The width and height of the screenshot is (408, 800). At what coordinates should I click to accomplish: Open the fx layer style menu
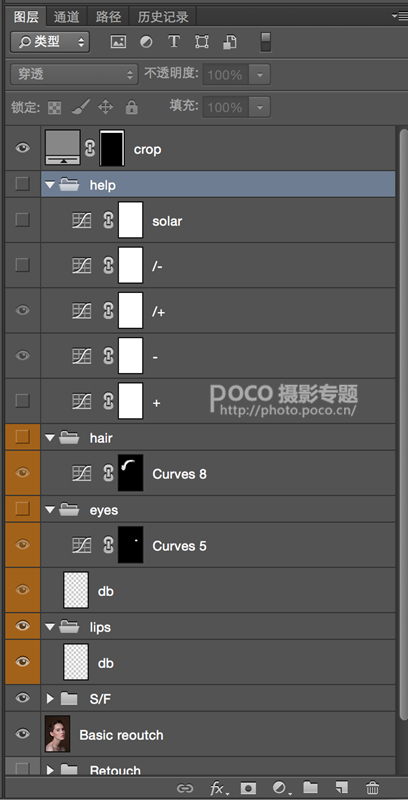pos(218,788)
